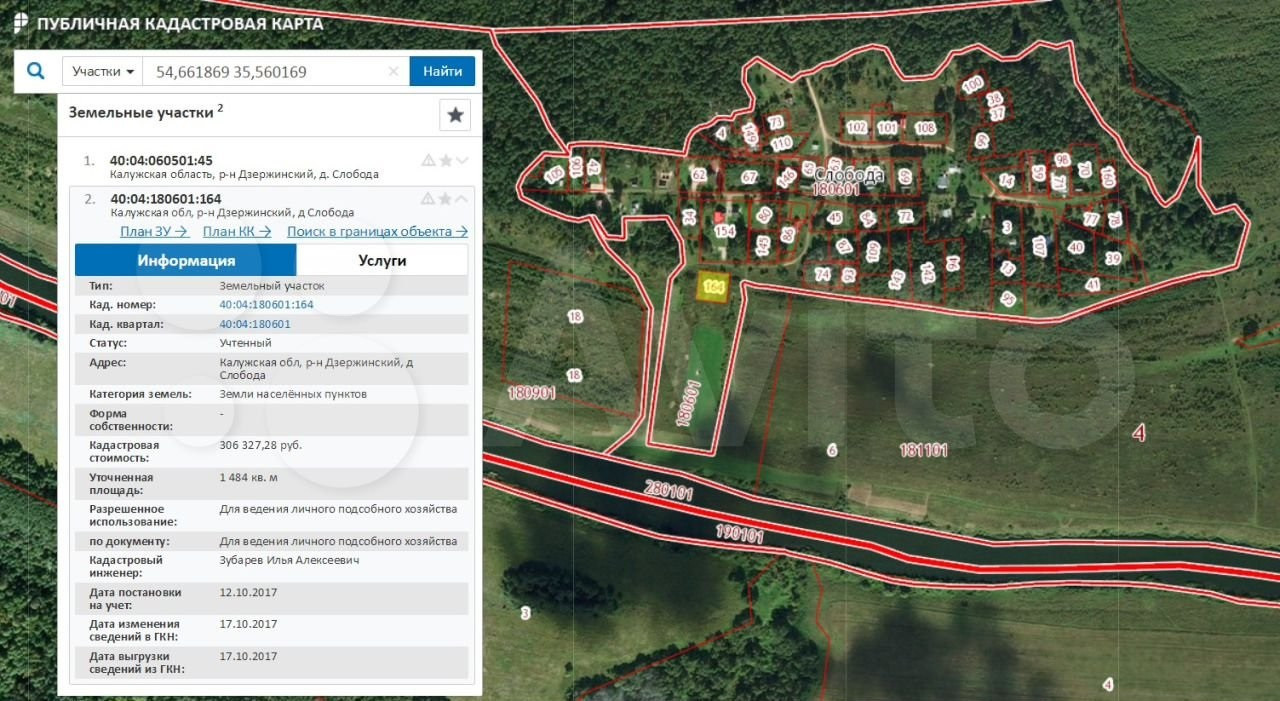Open the План ЗУ link

coord(155,231)
